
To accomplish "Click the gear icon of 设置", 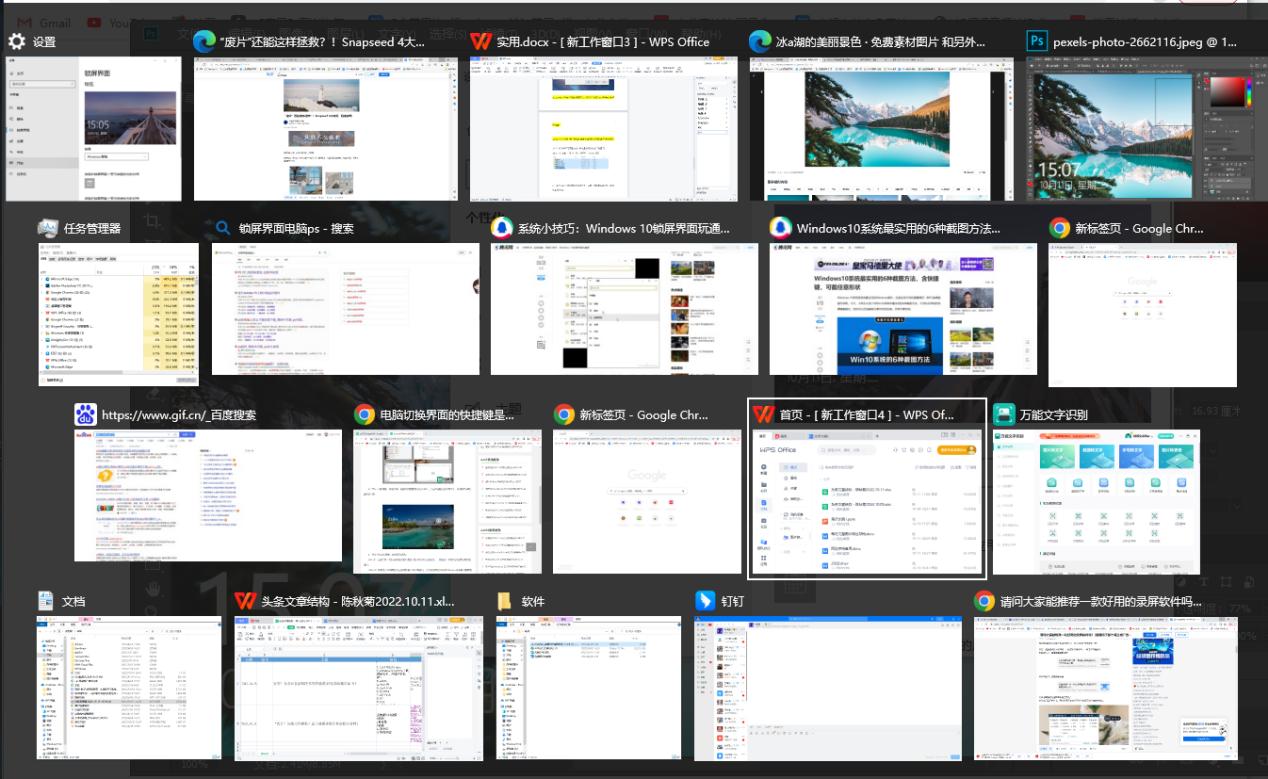I will point(17,42).
